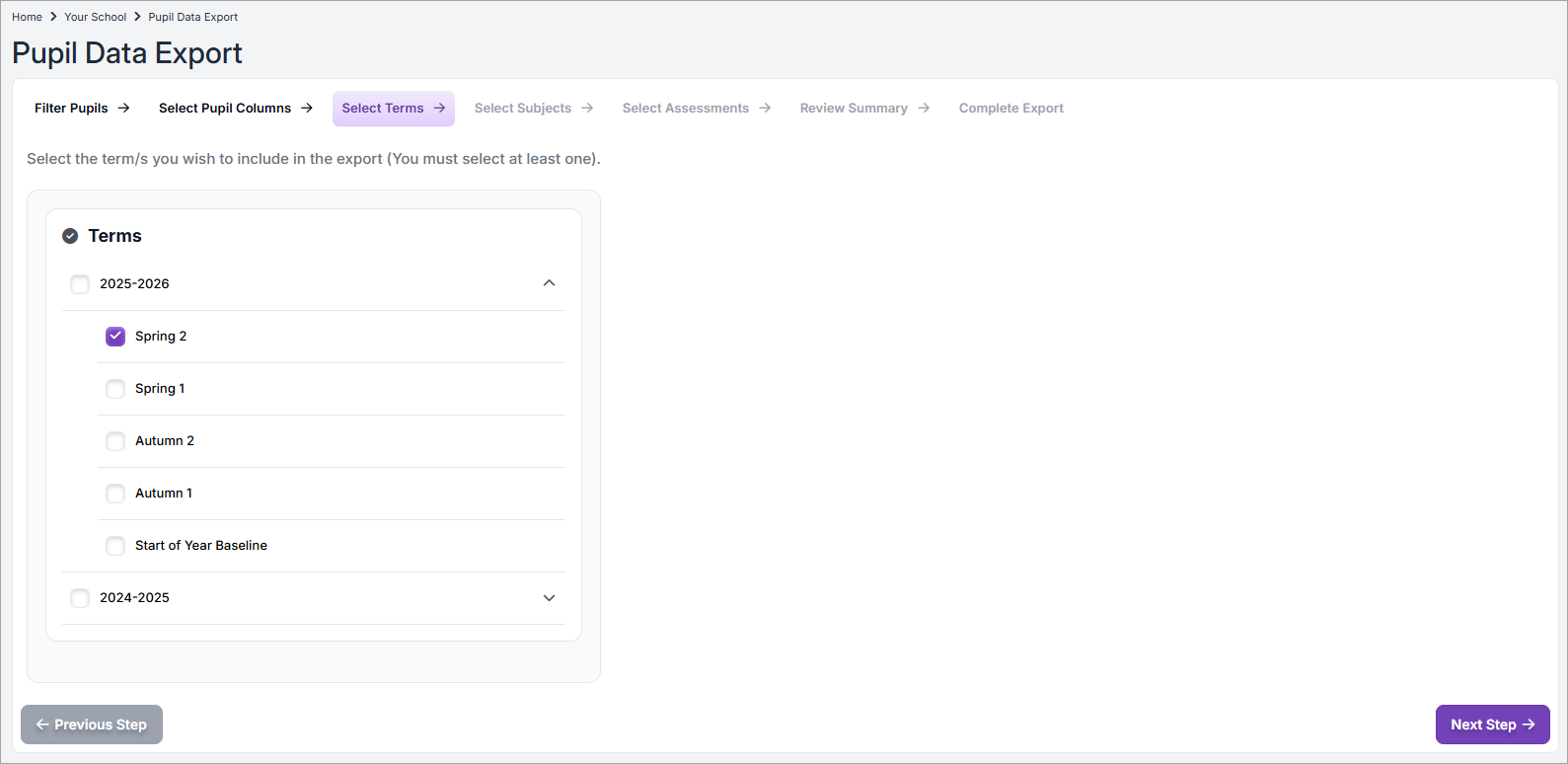Enable the Start of Year Baseline checkbox
Screen dimensions: 1568x764
tap(115, 546)
